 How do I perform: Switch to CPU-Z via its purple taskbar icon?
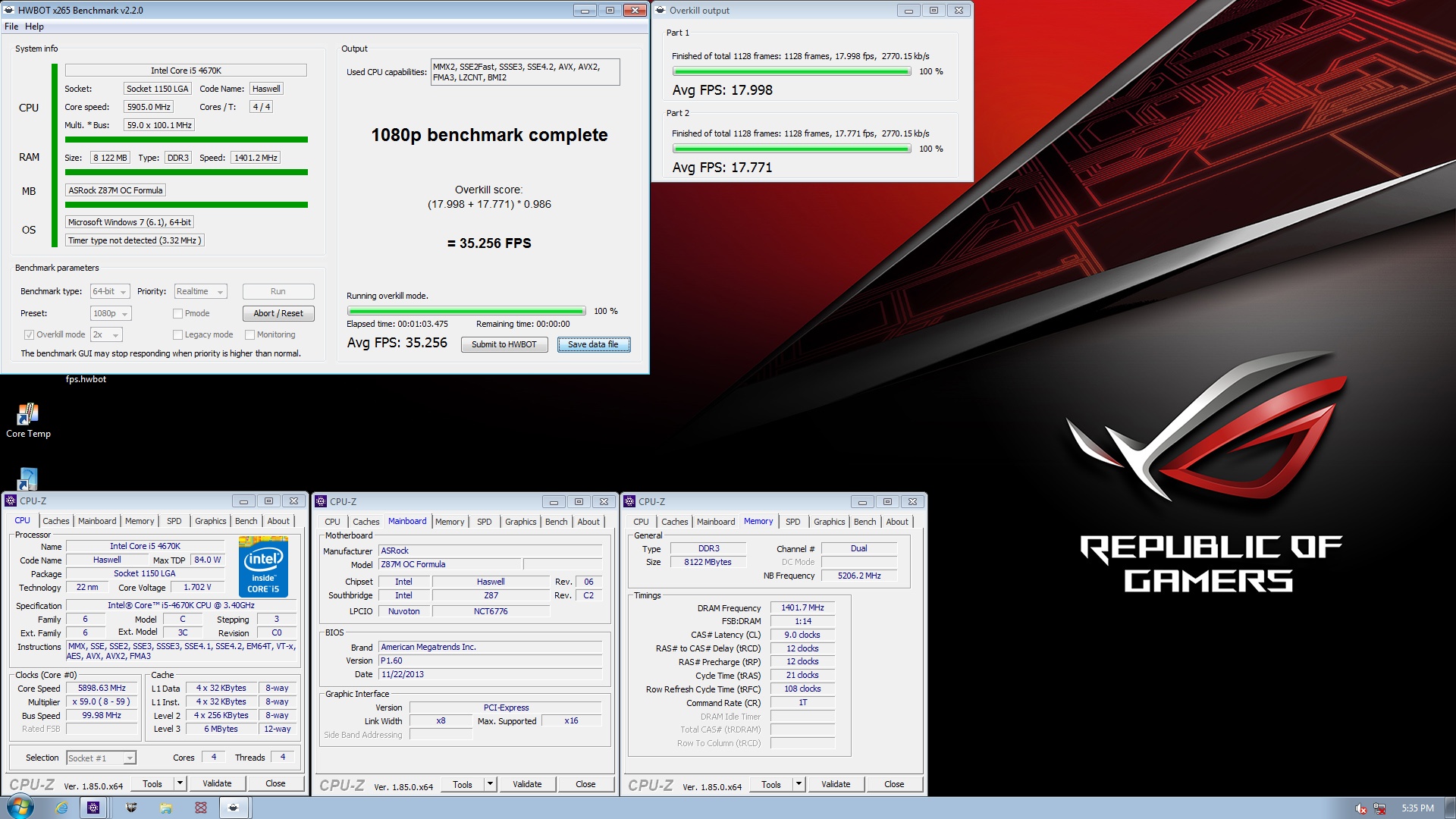pos(93,808)
